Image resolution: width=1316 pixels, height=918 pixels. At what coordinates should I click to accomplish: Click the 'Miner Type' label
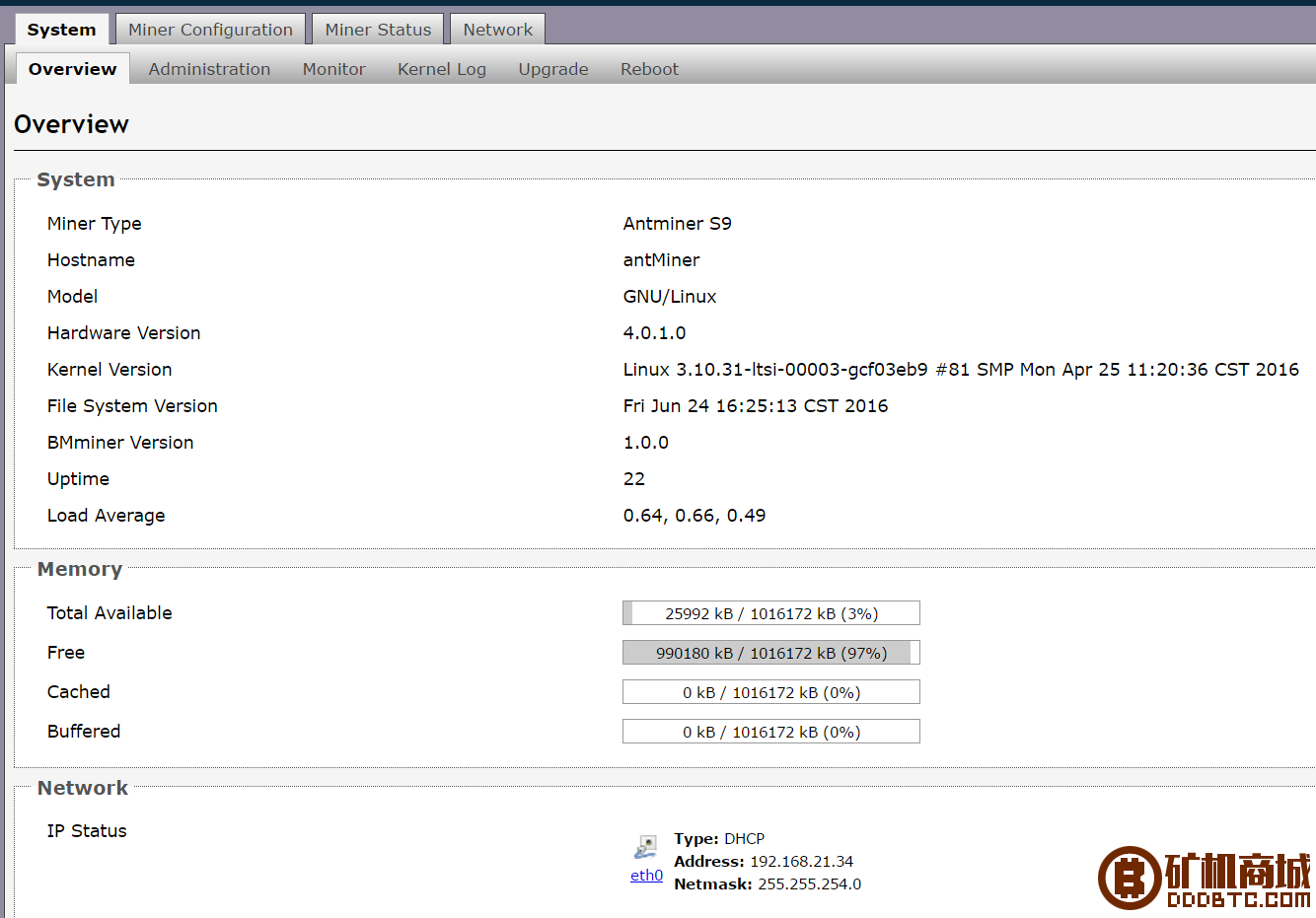coord(95,224)
